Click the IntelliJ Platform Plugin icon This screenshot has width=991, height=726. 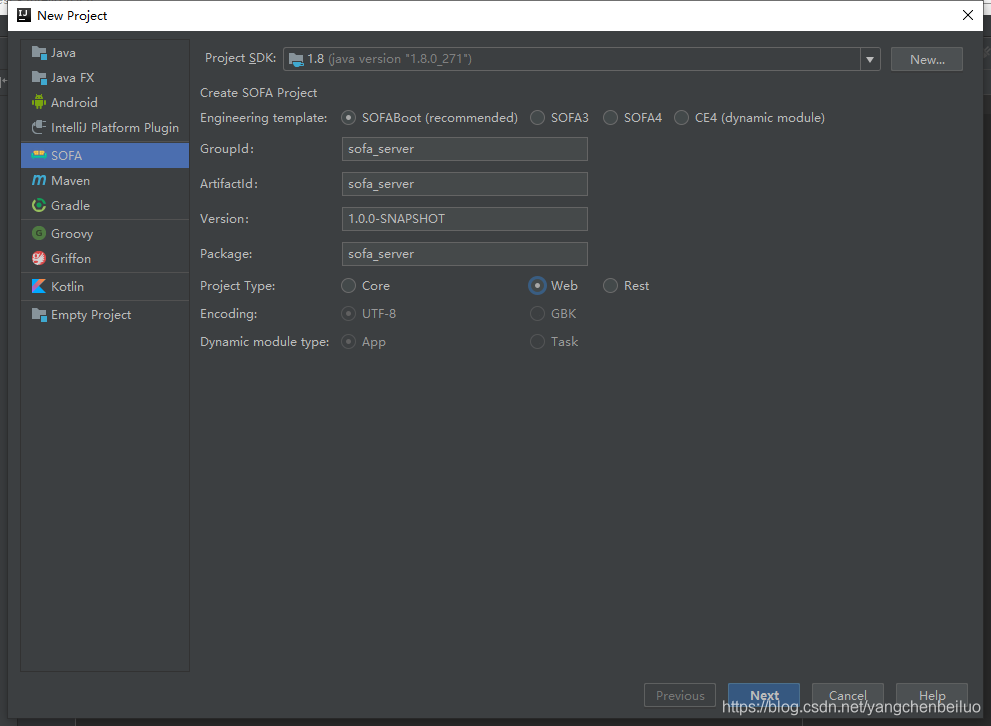[x=39, y=127]
